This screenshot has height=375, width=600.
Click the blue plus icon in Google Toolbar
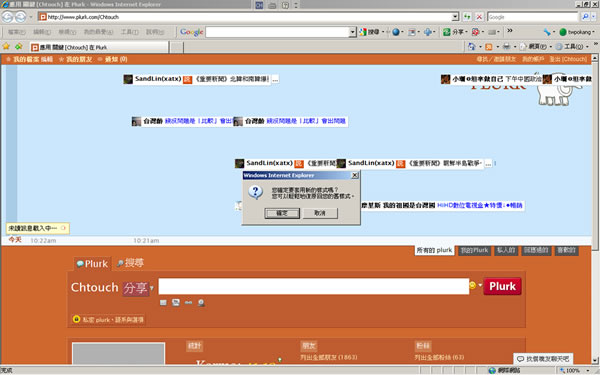pyautogui.click(x=427, y=32)
